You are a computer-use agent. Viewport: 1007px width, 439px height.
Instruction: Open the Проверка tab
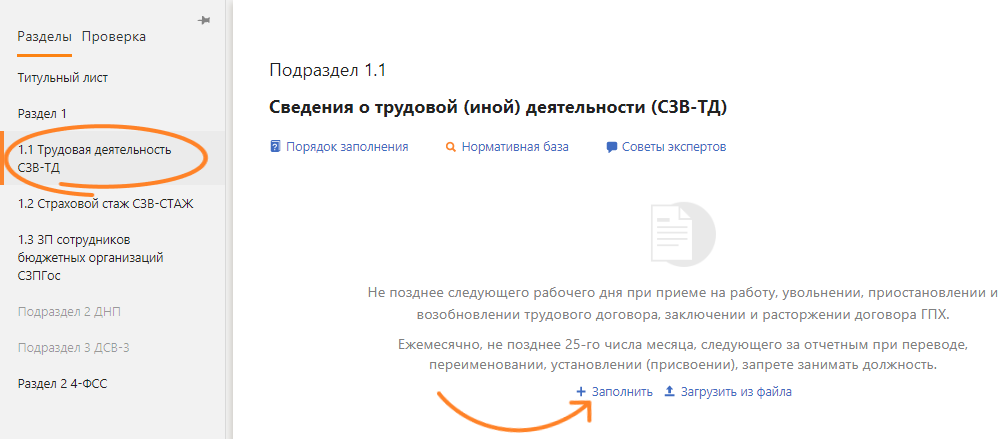coord(114,37)
